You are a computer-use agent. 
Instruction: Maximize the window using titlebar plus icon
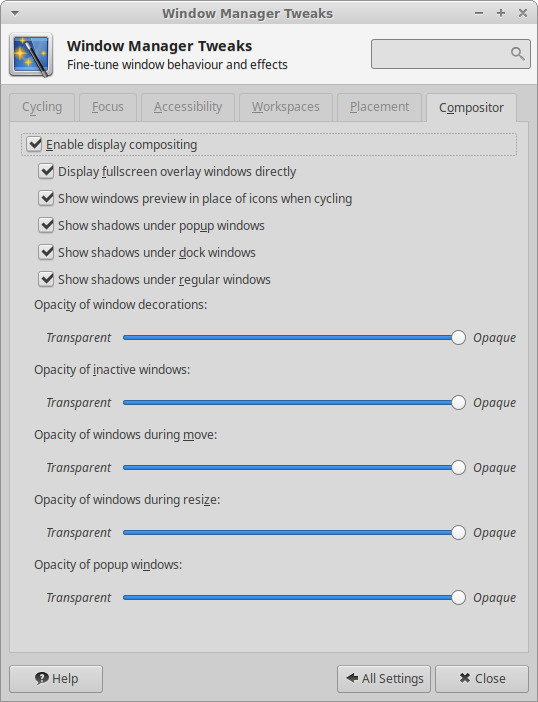point(501,13)
